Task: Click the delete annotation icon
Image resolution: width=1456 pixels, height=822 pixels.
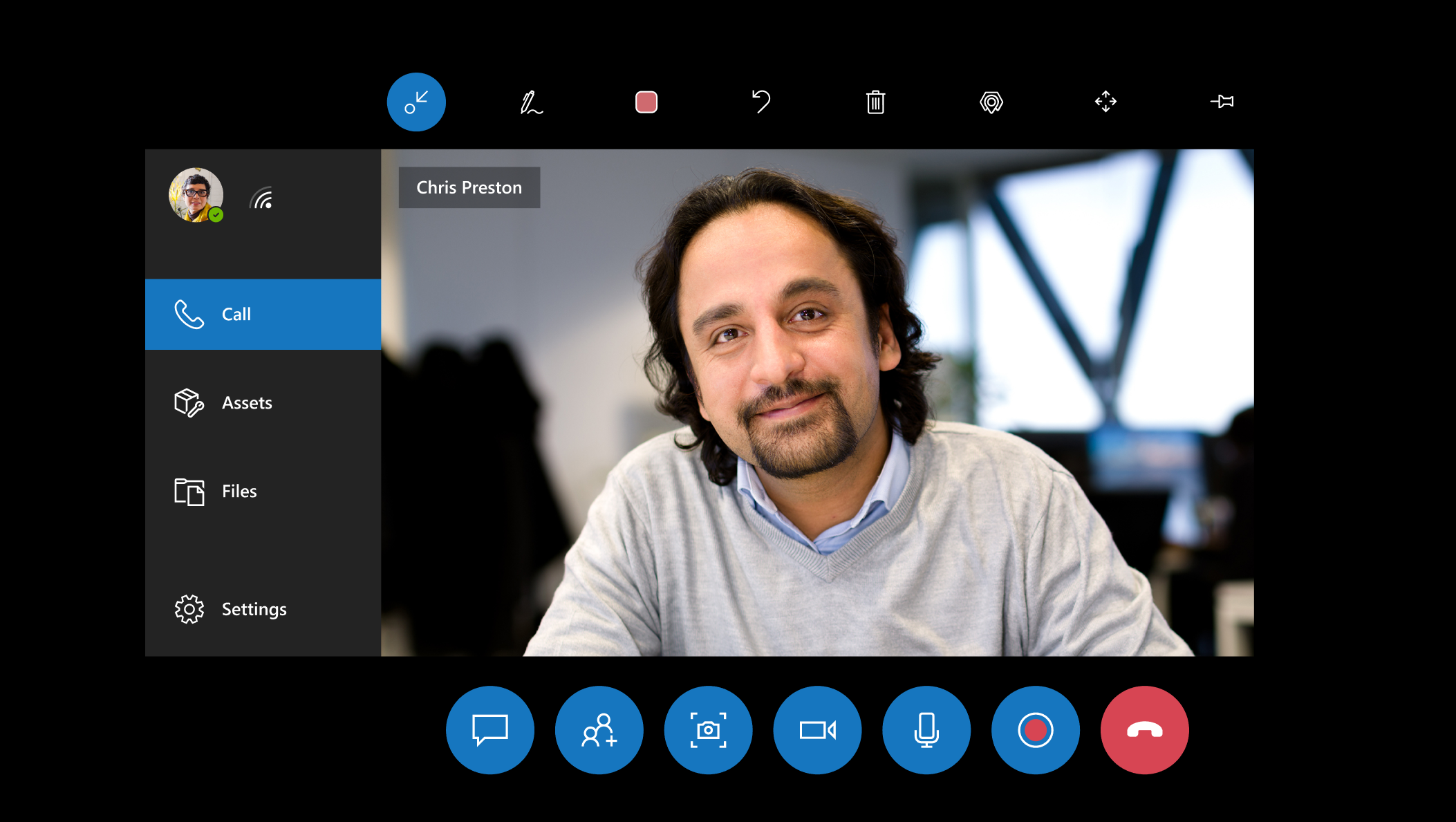Action: (x=876, y=101)
